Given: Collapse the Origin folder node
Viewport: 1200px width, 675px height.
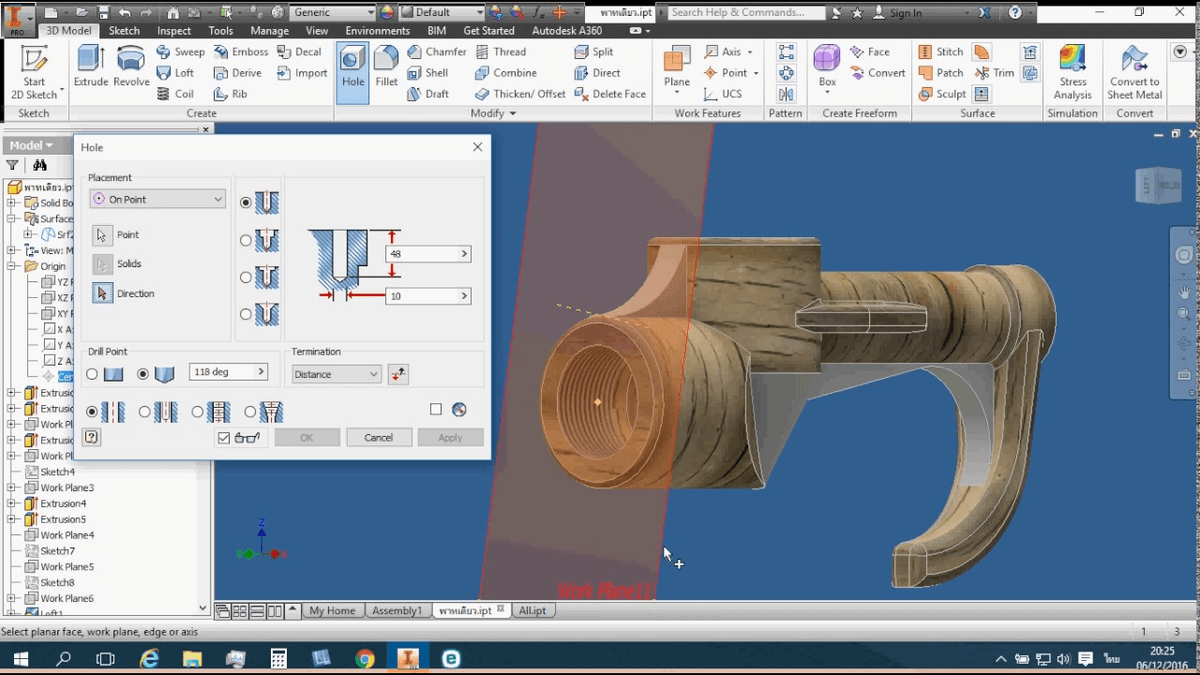Looking at the screenshot, I should coord(12,266).
